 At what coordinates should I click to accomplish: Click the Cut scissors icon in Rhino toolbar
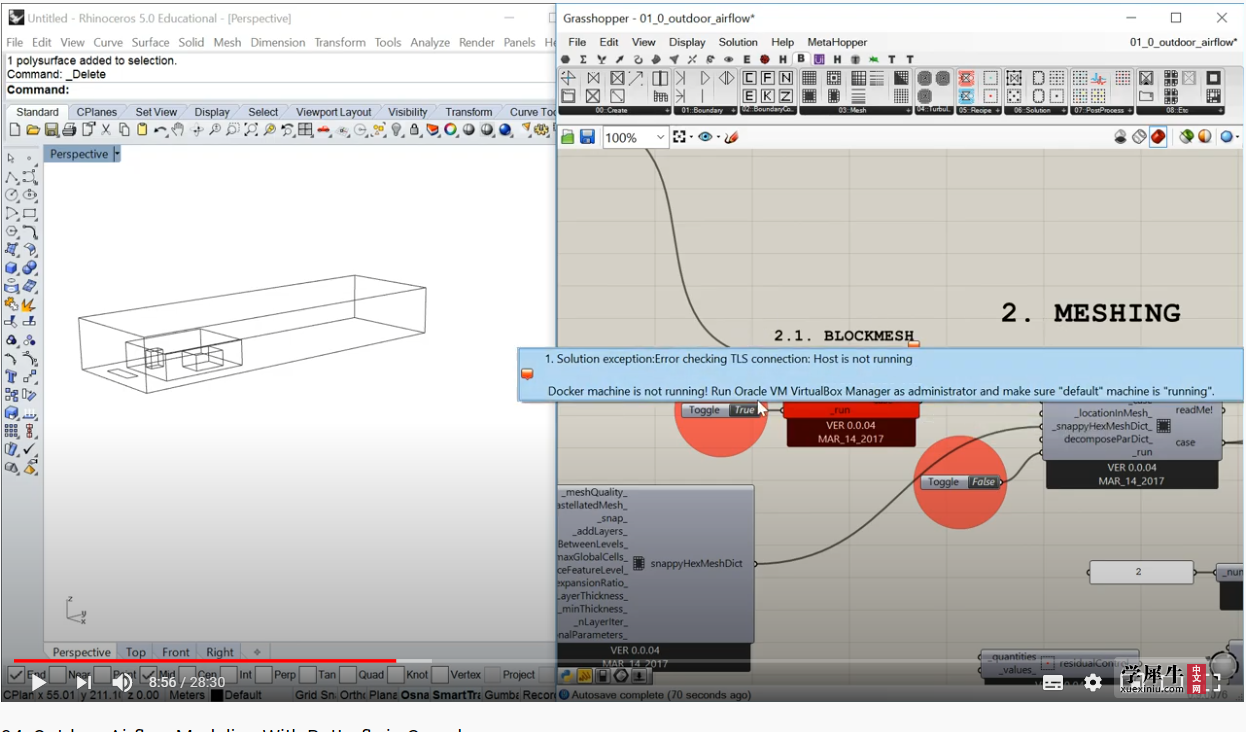pyautogui.click(x=106, y=130)
